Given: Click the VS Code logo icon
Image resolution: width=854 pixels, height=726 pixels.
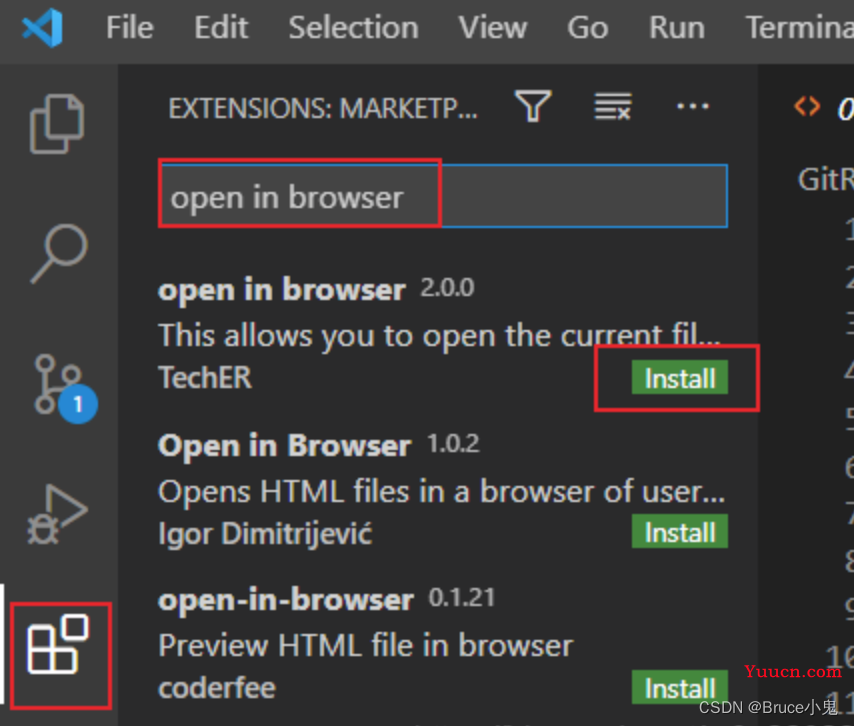Looking at the screenshot, I should coord(42,27).
